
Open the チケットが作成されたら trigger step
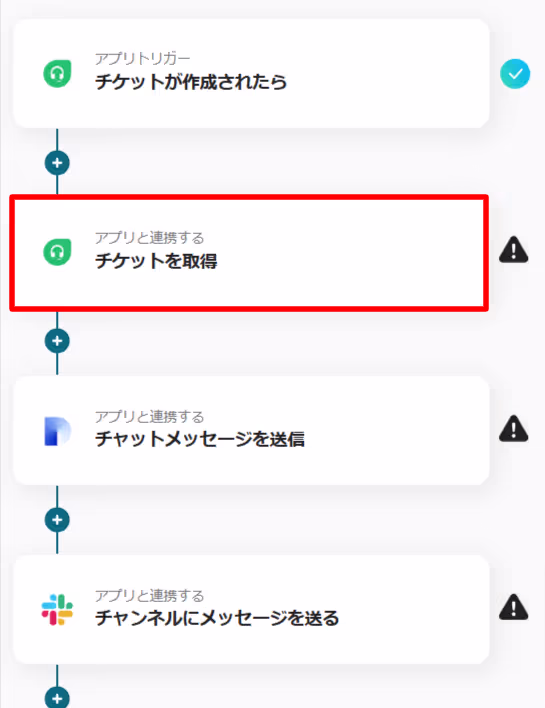(x=252, y=74)
